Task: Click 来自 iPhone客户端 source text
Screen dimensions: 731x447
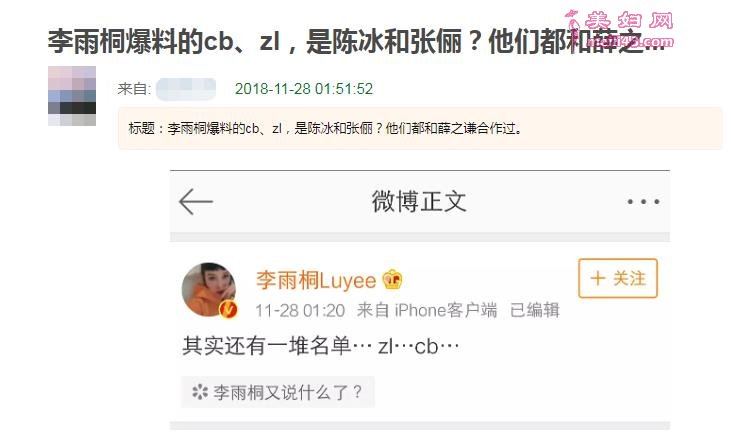Action: tap(427, 310)
